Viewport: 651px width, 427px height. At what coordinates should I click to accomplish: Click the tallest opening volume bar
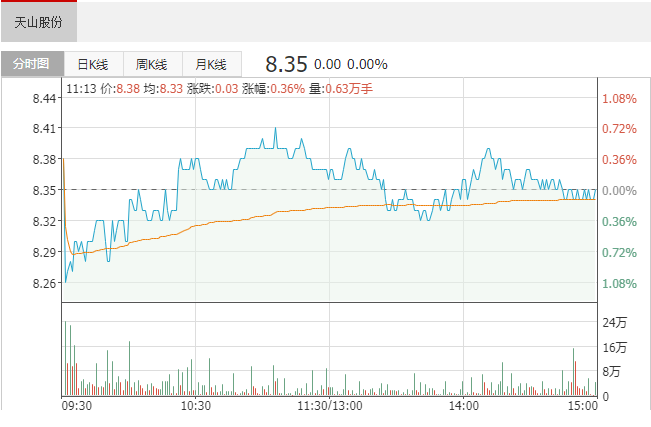(x=65, y=358)
